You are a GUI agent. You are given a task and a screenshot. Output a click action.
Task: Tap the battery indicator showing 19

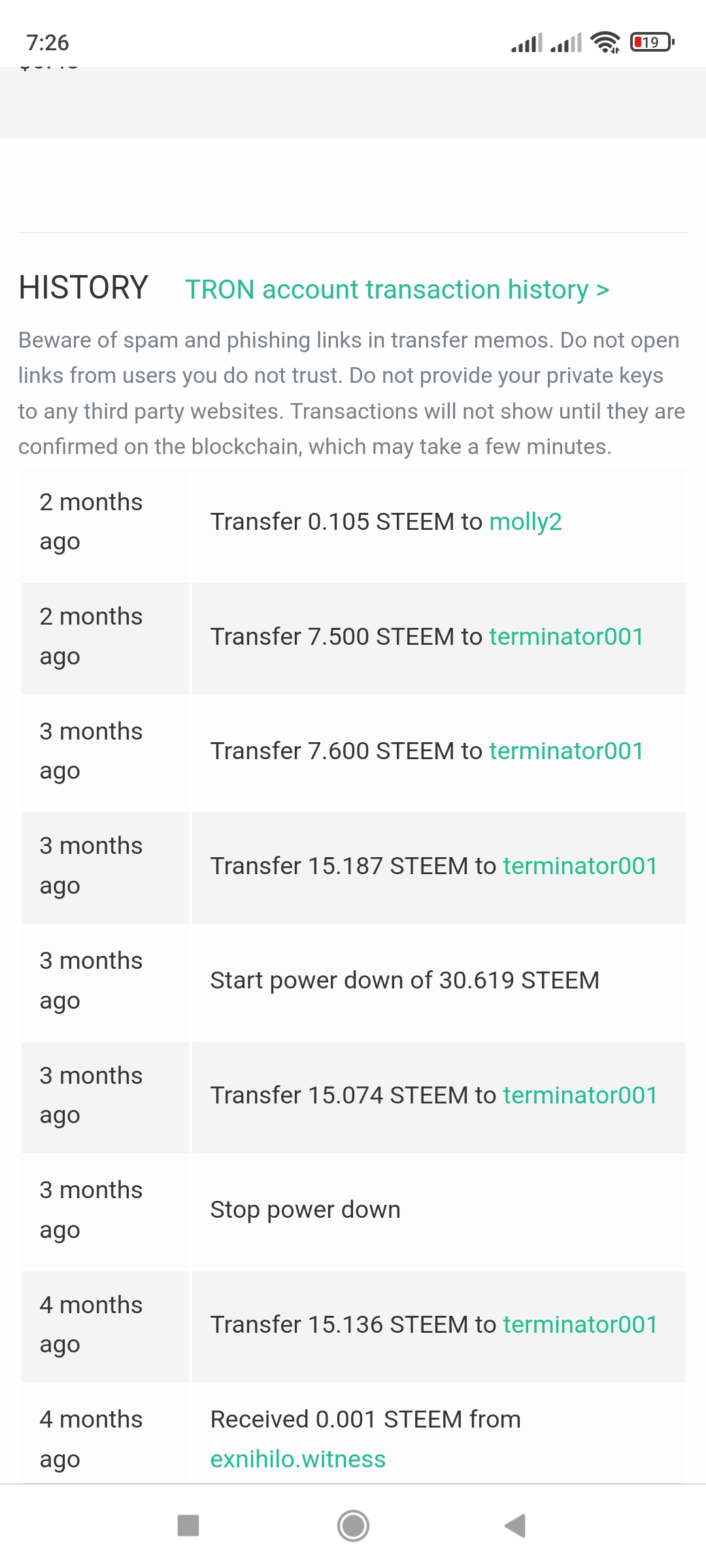652,42
